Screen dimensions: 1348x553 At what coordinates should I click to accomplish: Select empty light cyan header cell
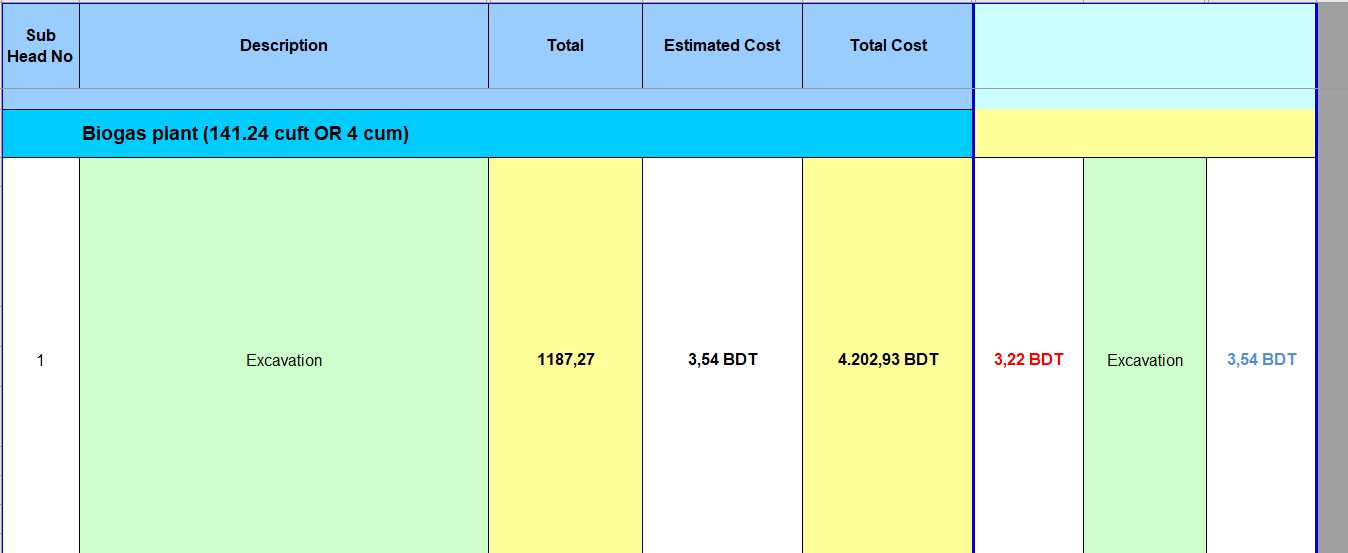tap(1144, 46)
